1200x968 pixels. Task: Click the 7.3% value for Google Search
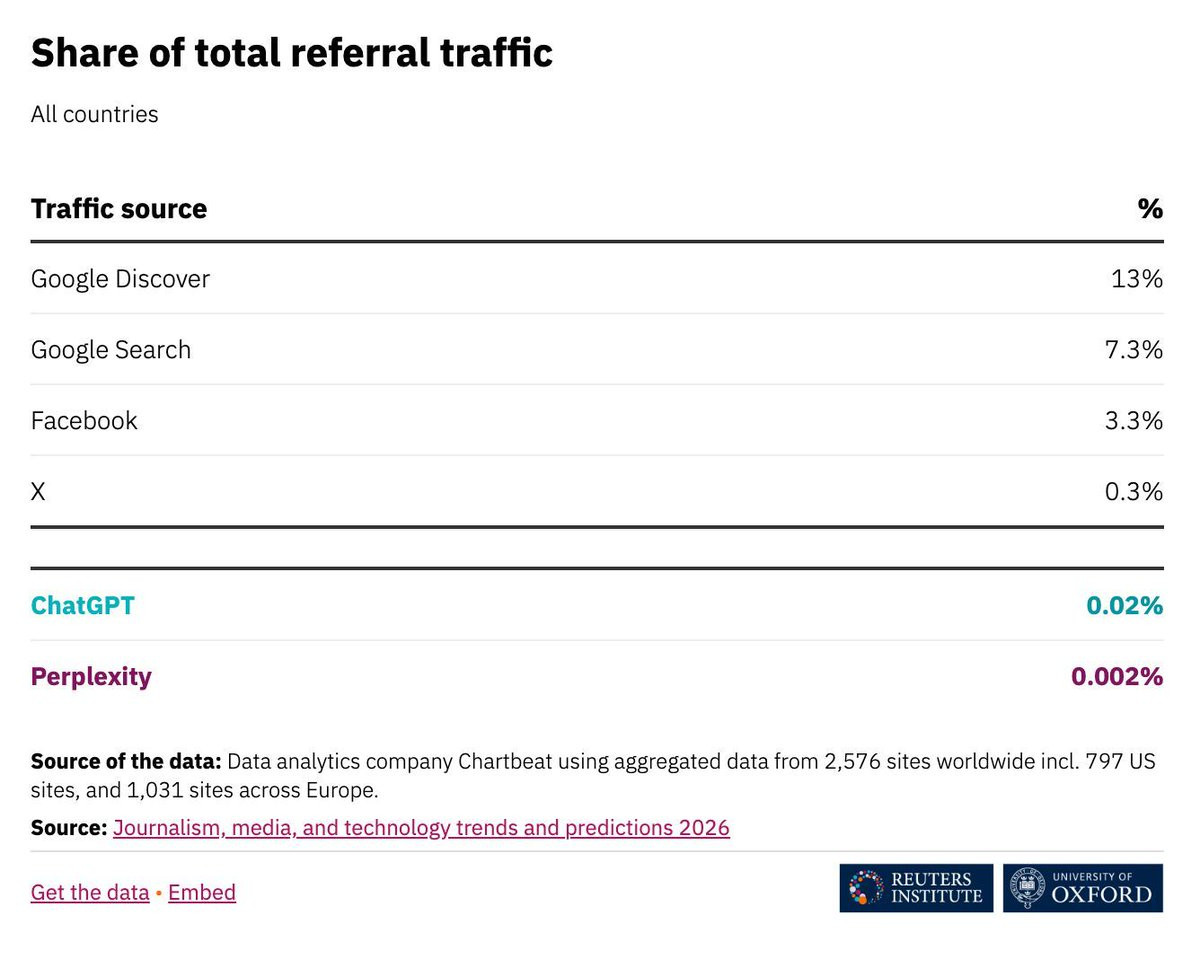(x=1134, y=350)
